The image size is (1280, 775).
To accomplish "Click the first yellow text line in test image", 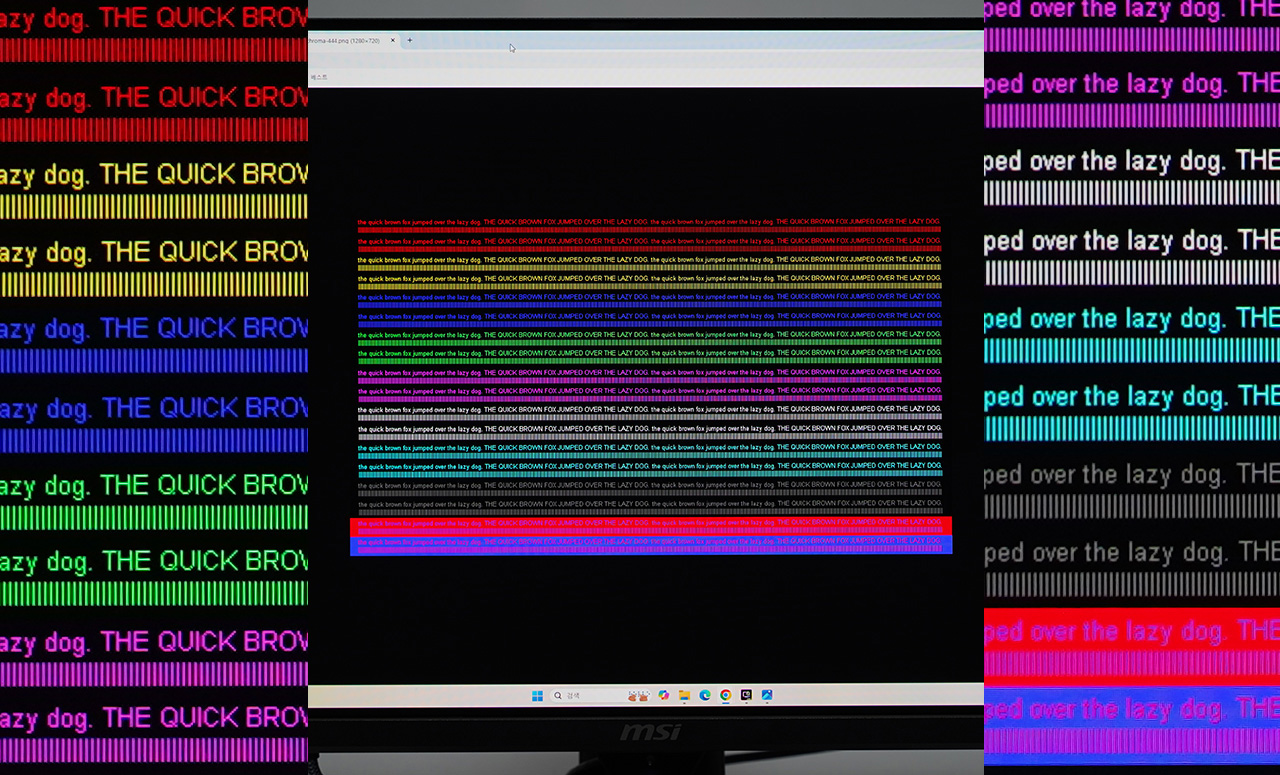I will (650, 260).
